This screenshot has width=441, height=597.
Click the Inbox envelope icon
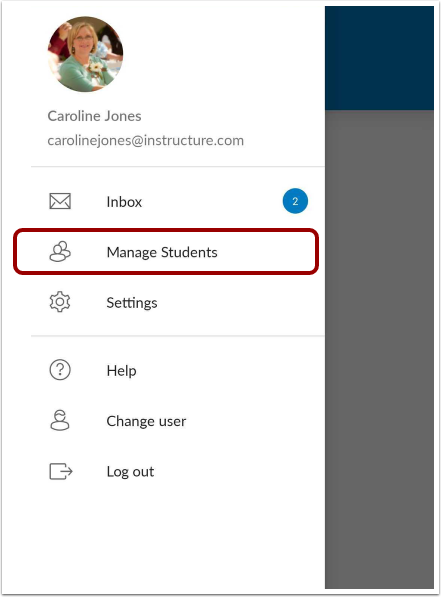click(60, 201)
